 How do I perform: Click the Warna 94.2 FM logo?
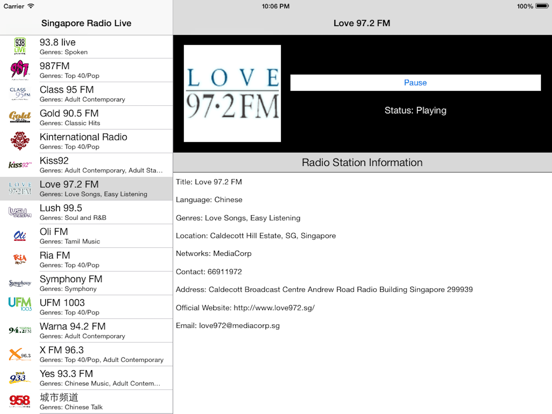(20, 330)
